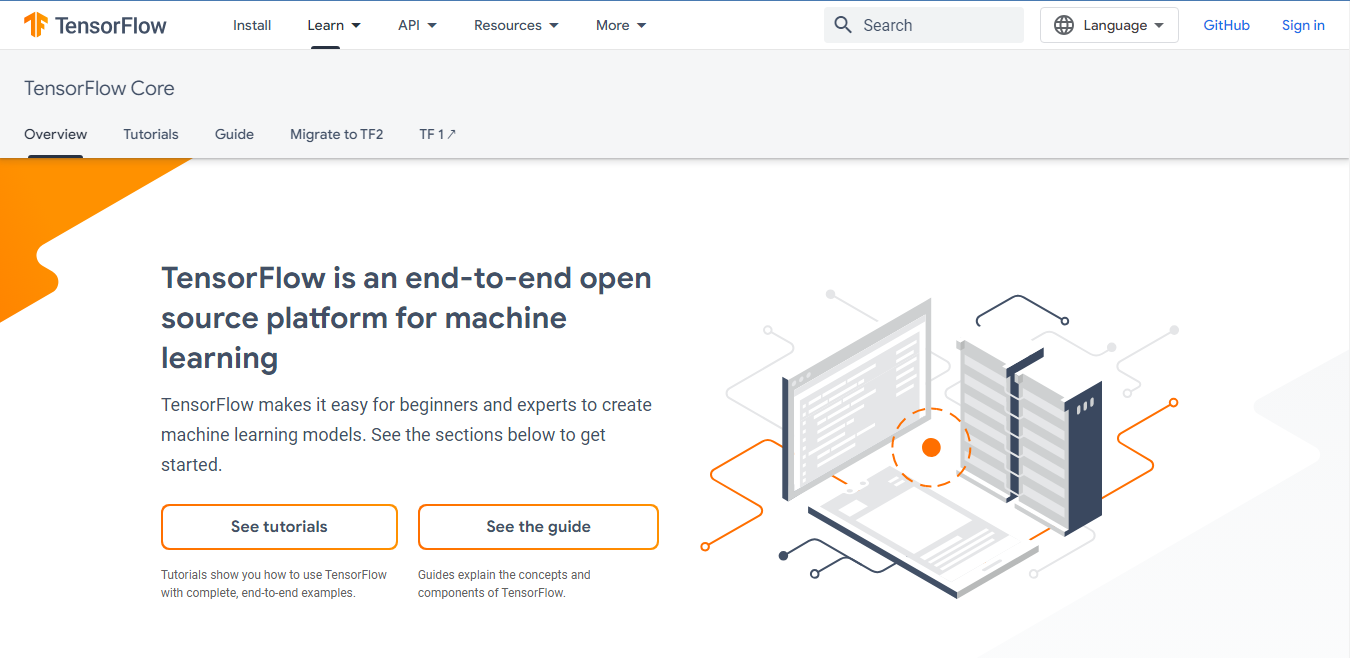Click the See the guide button

pyautogui.click(x=538, y=527)
